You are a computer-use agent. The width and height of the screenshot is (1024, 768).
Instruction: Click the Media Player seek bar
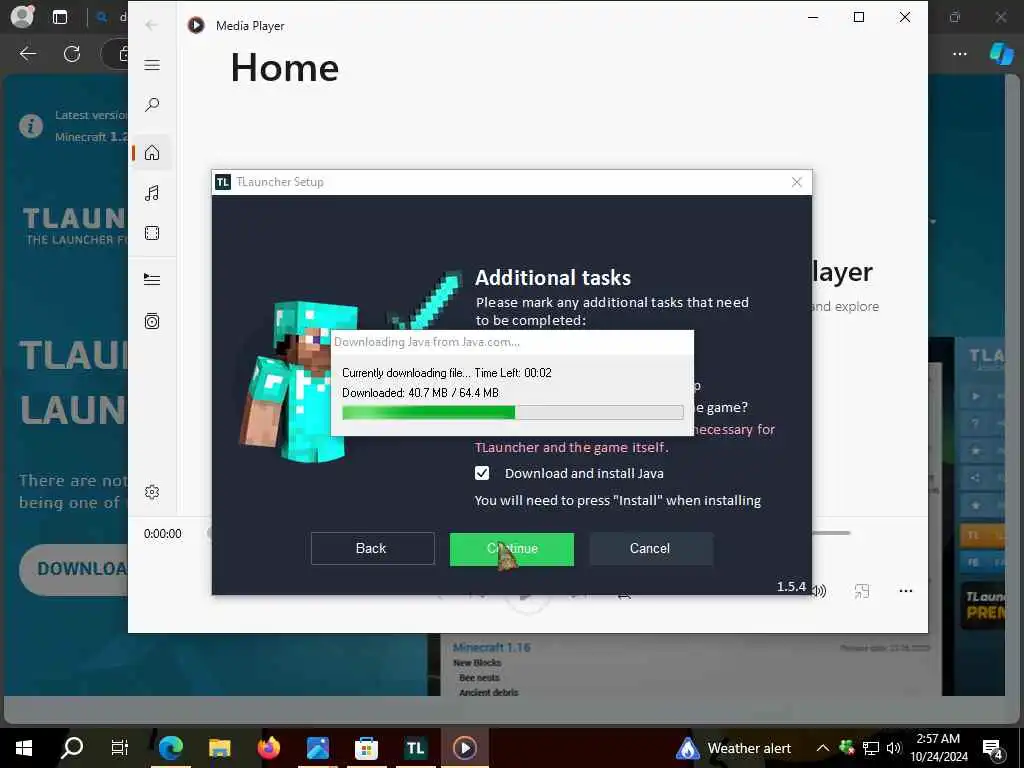tap(831, 533)
